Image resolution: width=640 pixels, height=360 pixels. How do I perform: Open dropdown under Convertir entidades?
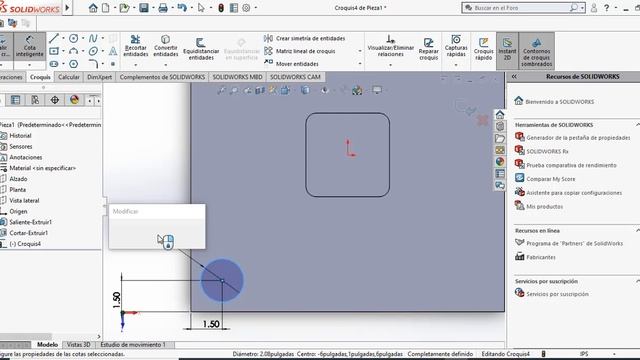coord(166,65)
